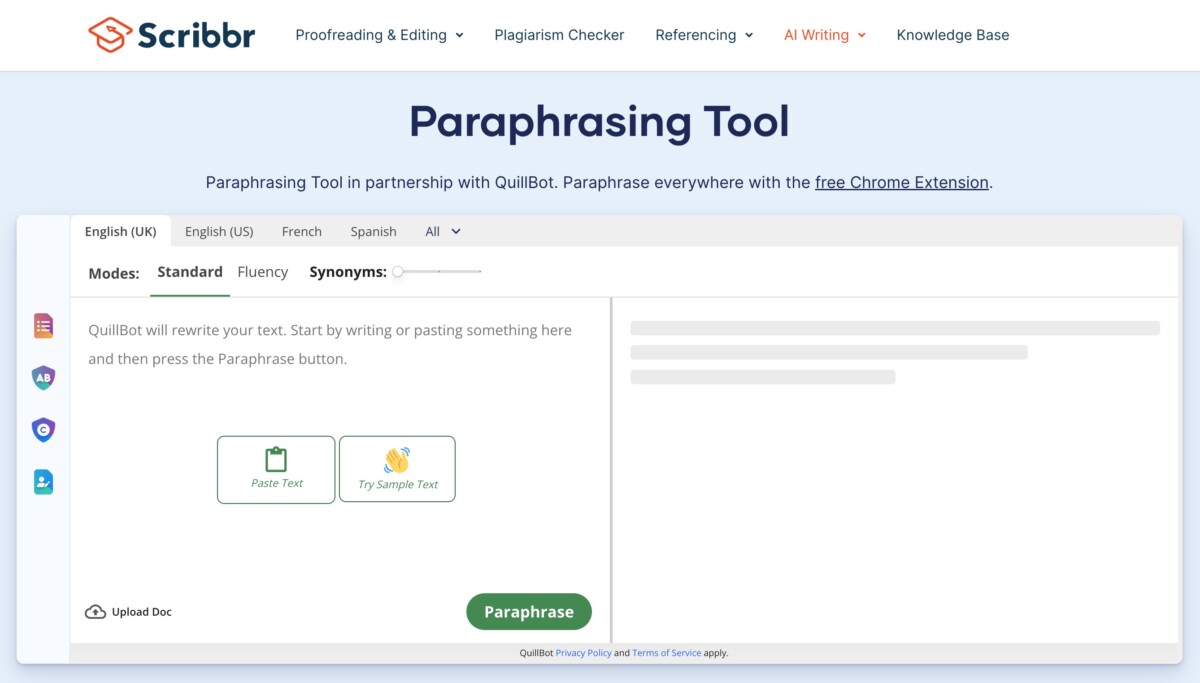
Task: Switch to the French language tab
Action: tap(301, 231)
